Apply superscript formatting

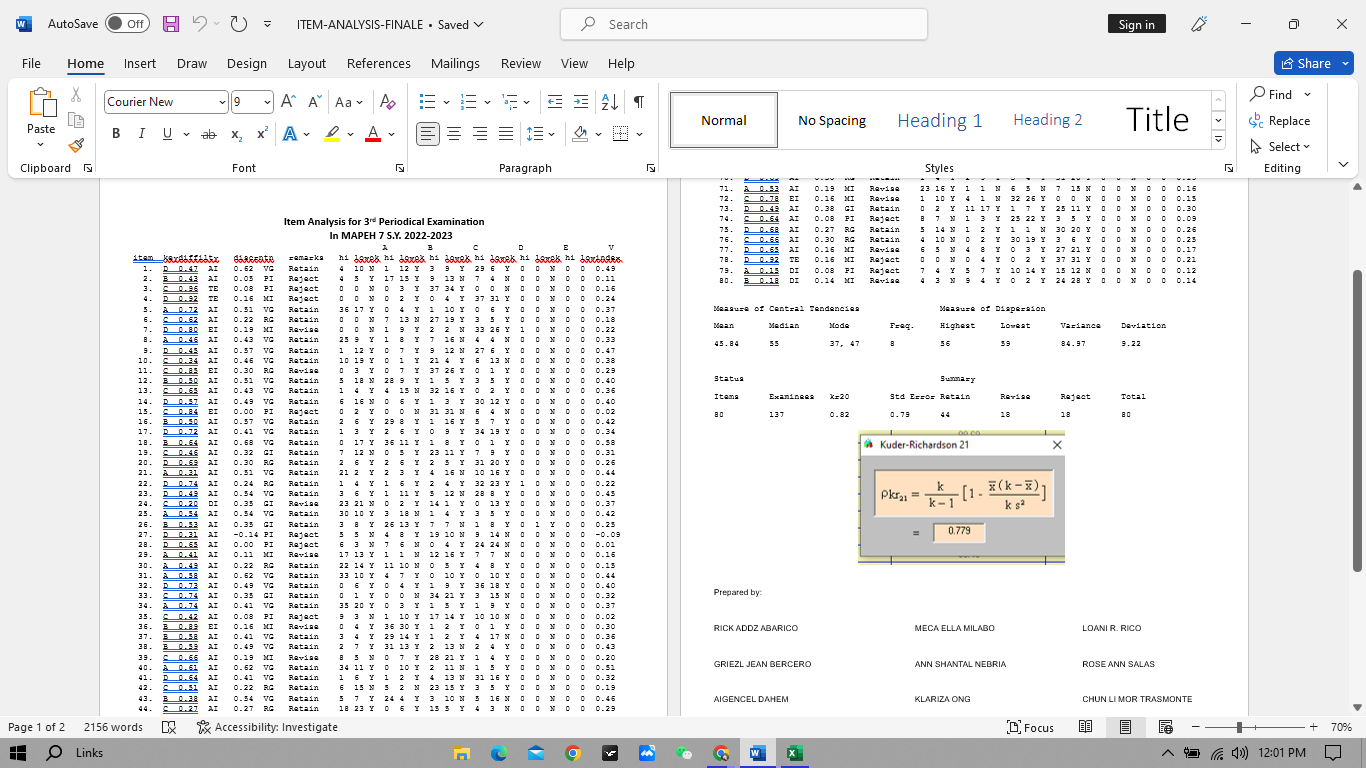coord(262,134)
